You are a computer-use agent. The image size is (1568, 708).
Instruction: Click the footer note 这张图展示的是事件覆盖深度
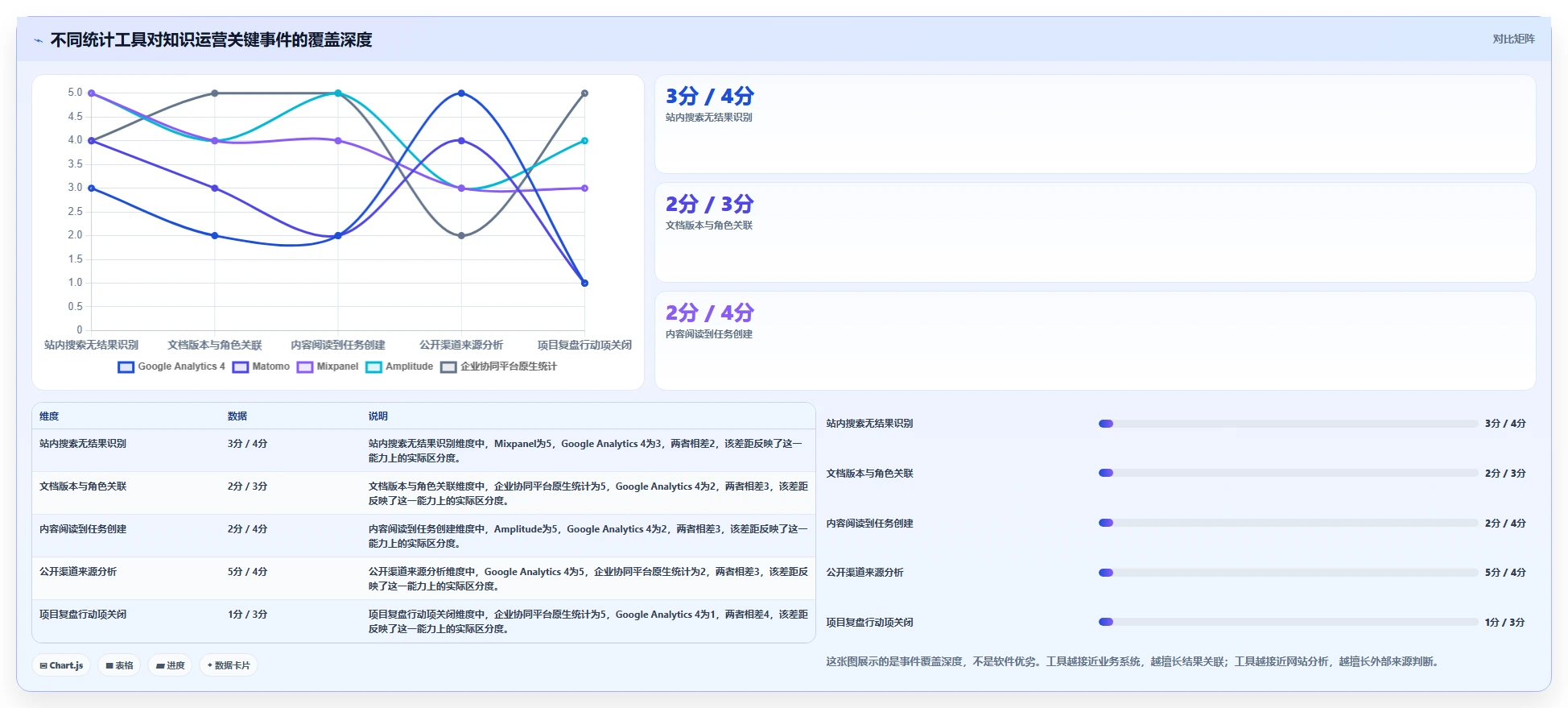pyautogui.click(x=1135, y=661)
